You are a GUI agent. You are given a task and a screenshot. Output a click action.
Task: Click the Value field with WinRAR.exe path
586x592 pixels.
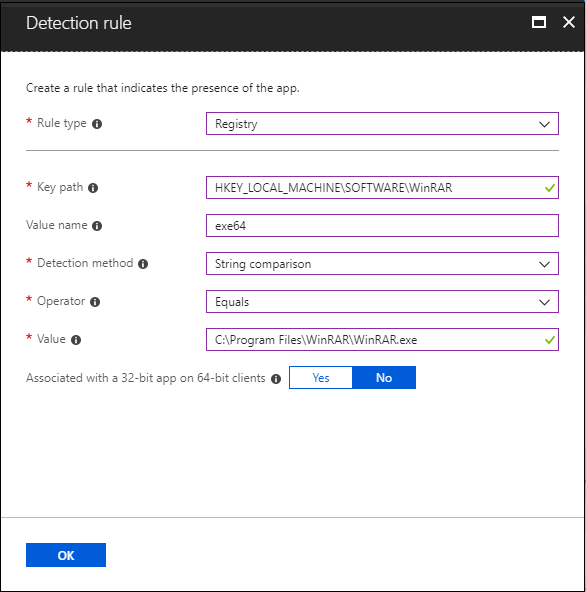pos(382,339)
